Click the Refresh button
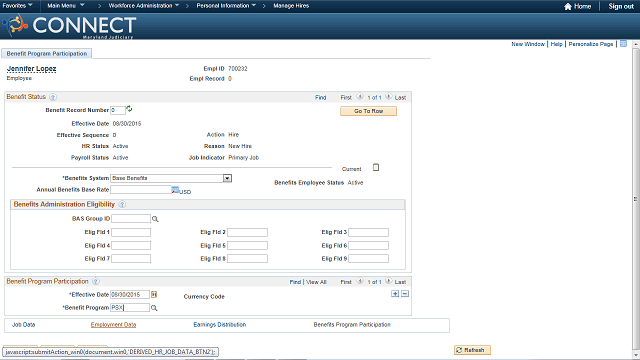Image resolution: width=640 pixels, height=360 pixels. point(472,350)
